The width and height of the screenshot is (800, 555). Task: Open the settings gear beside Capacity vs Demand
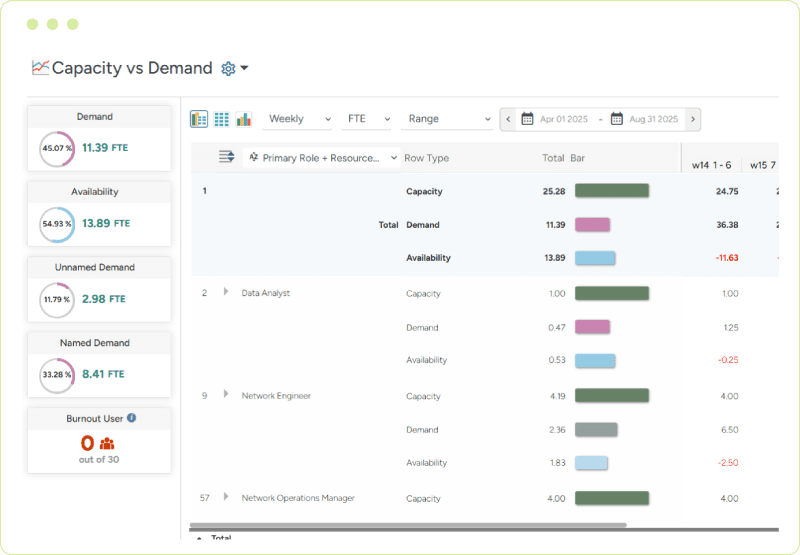[228, 68]
